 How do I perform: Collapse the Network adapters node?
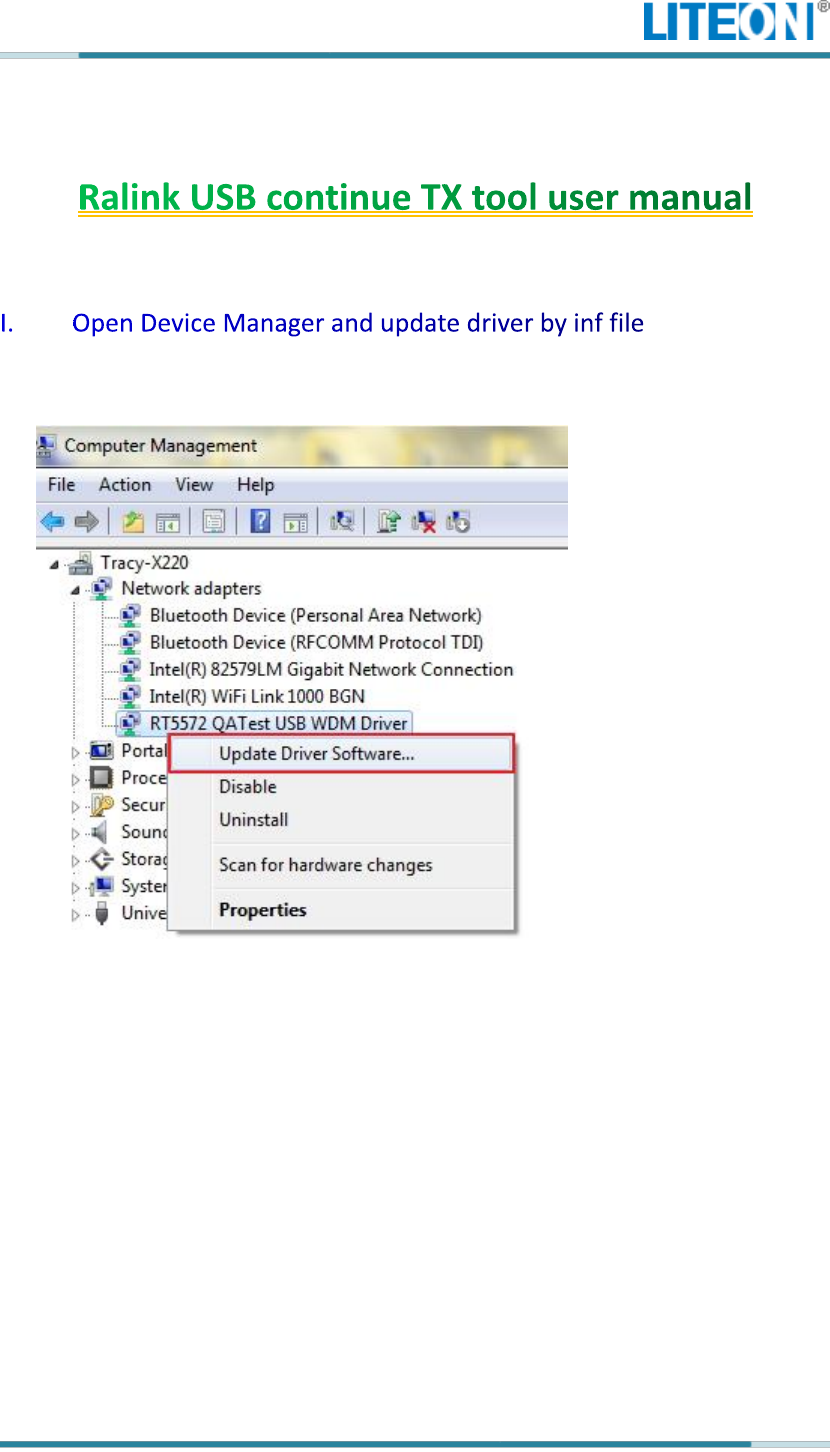click(75, 591)
